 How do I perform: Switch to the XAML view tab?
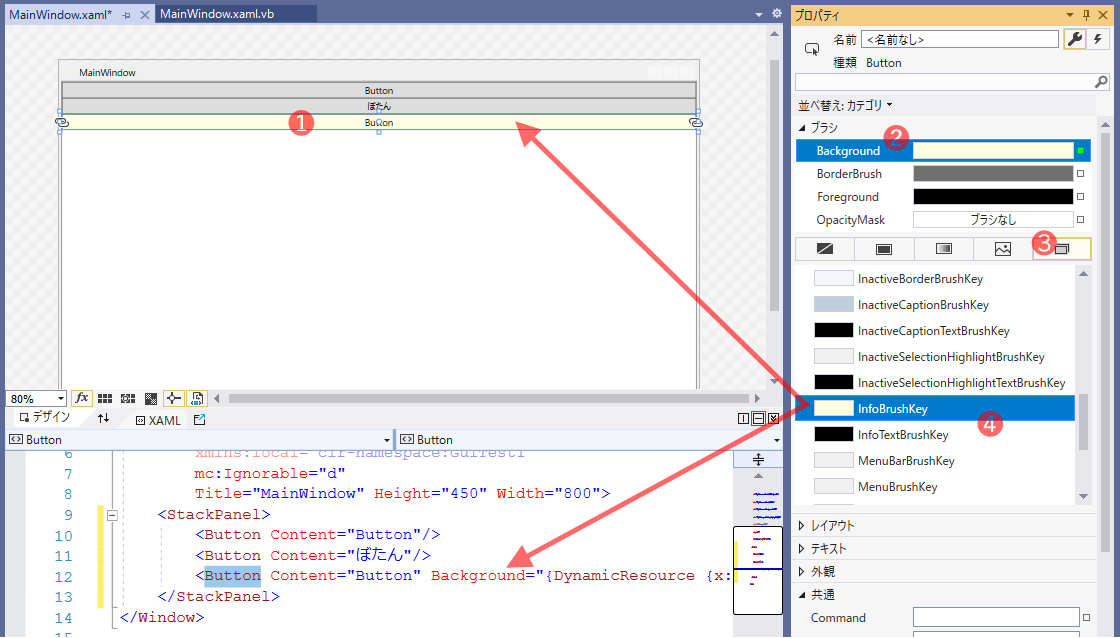click(159, 420)
